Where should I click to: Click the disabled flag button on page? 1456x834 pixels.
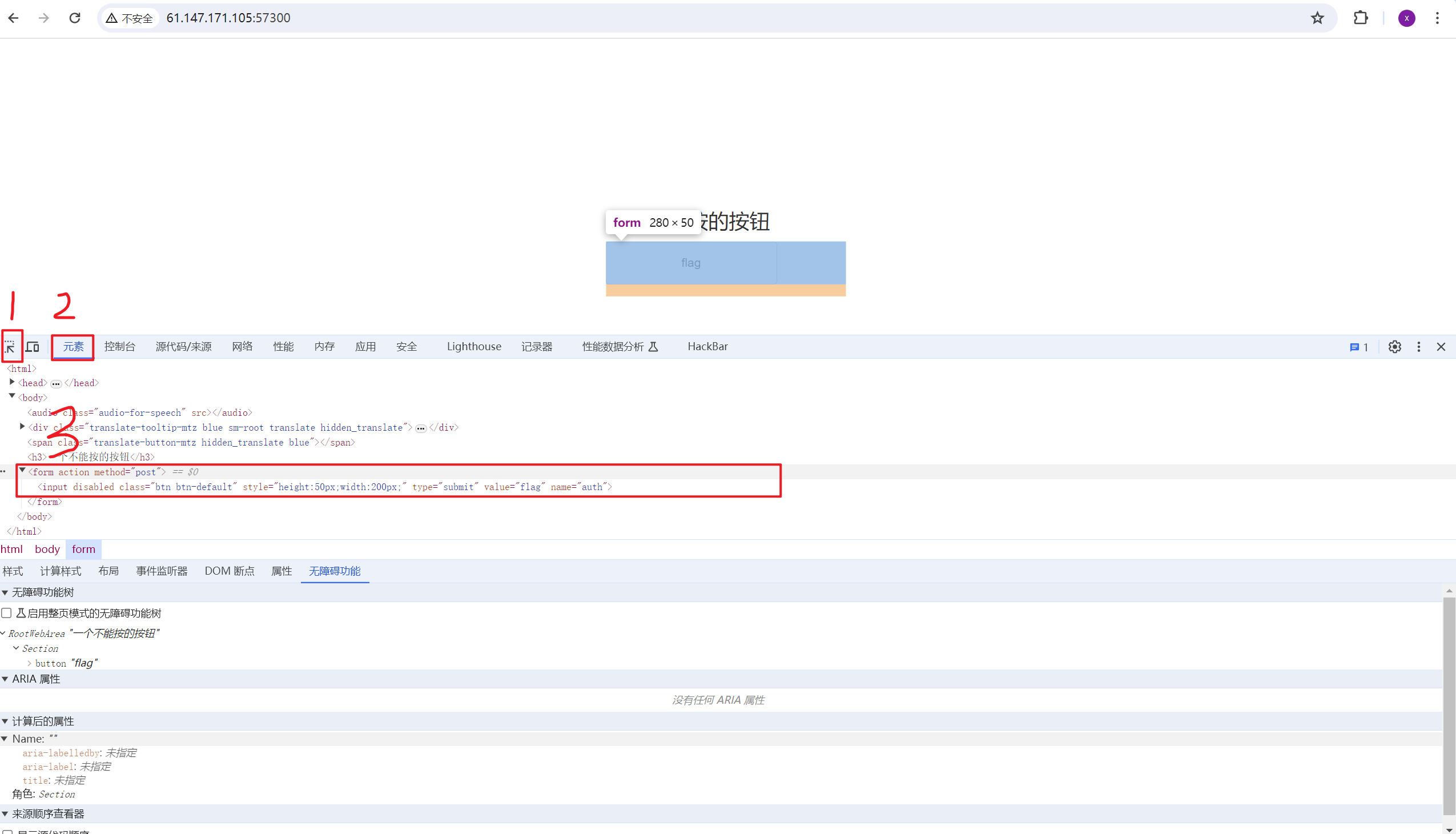pos(691,263)
